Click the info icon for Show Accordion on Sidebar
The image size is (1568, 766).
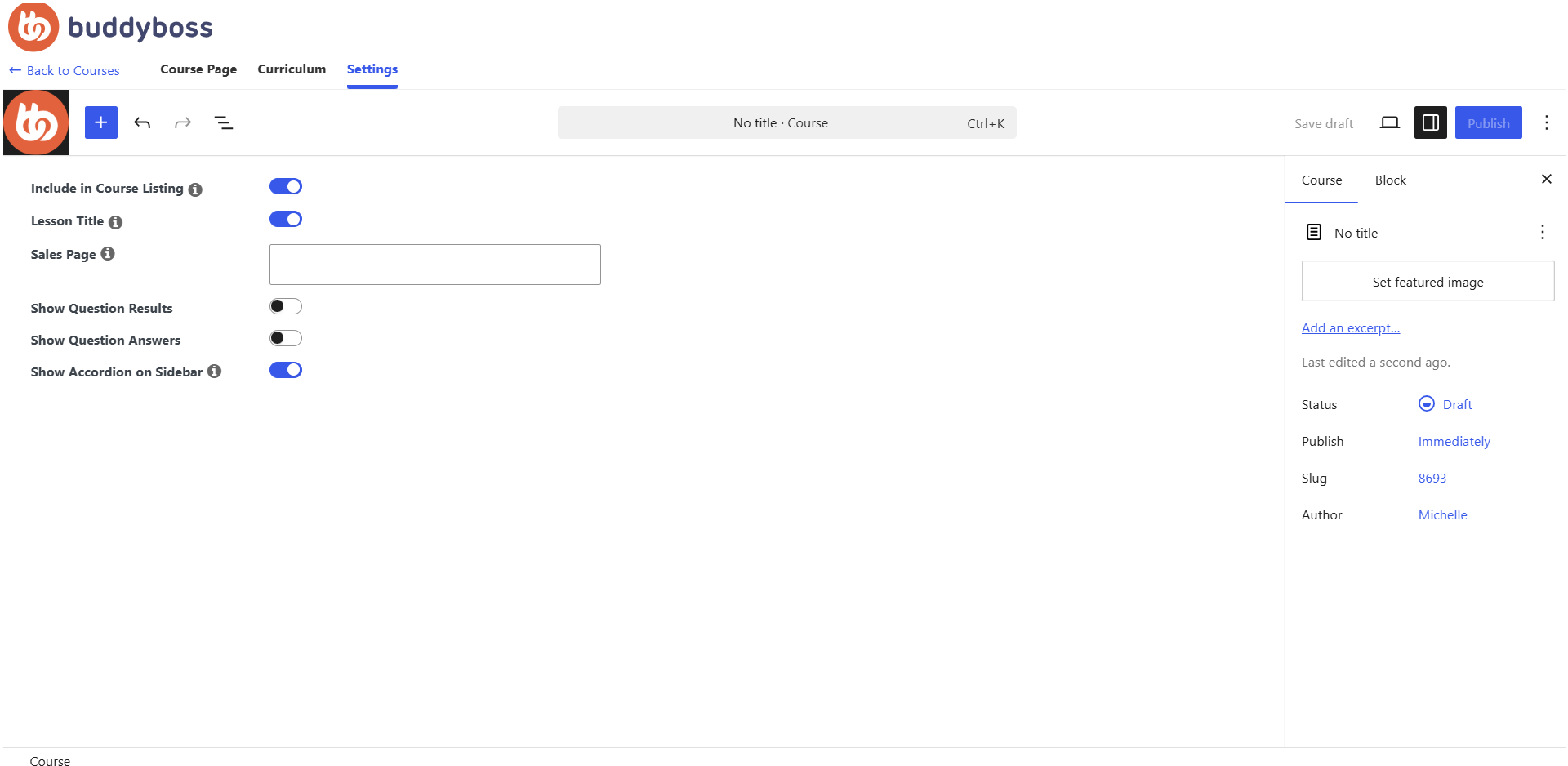[x=214, y=371]
